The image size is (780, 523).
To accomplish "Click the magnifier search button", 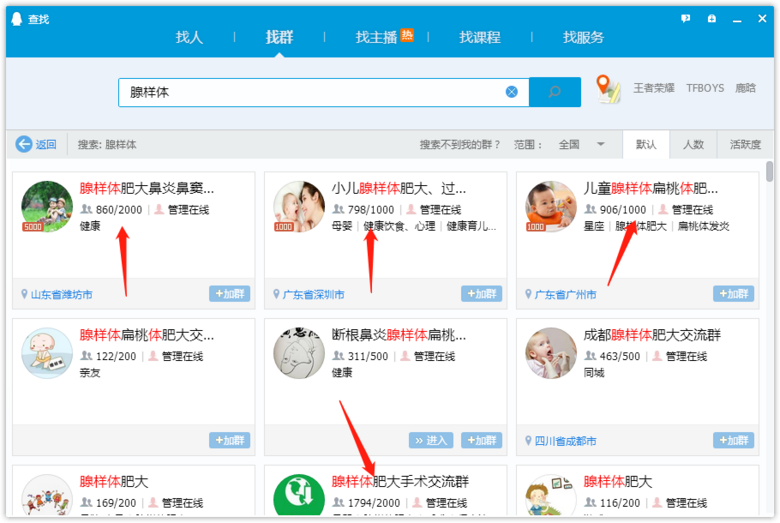I will (x=555, y=92).
